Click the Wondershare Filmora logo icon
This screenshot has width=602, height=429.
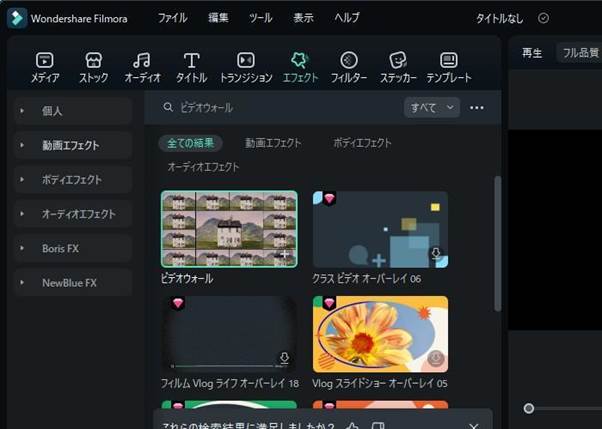17,18
